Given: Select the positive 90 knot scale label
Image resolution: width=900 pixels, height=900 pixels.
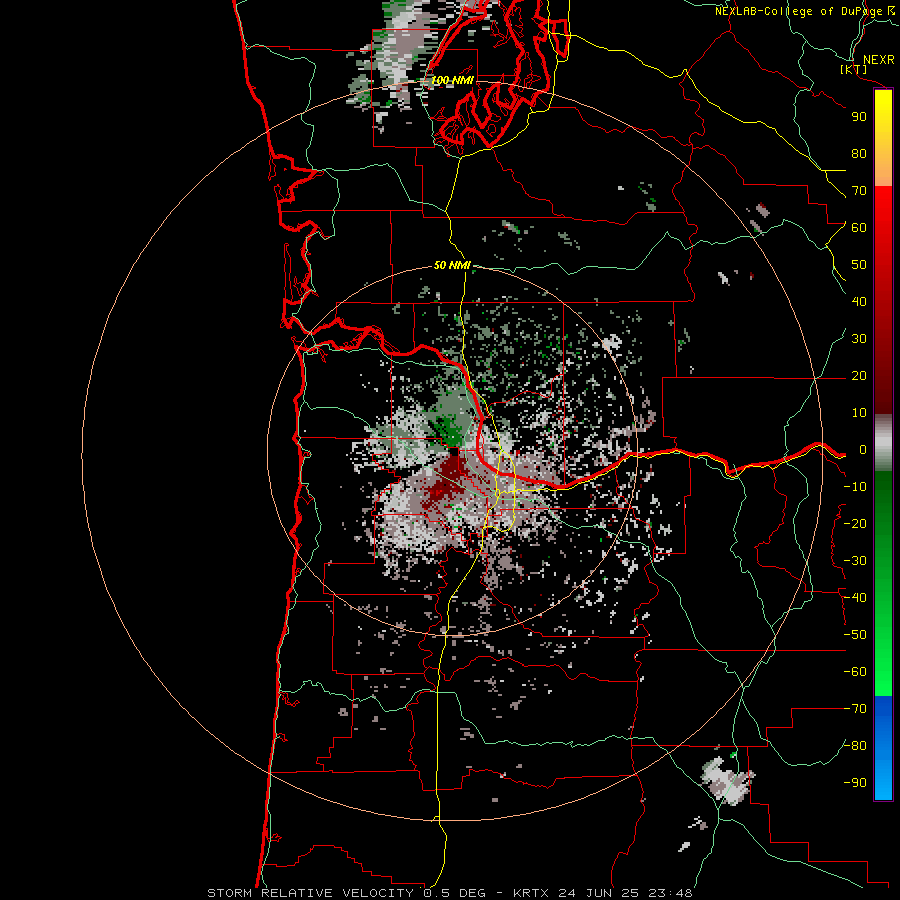Looking at the screenshot, I should [x=859, y=117].
